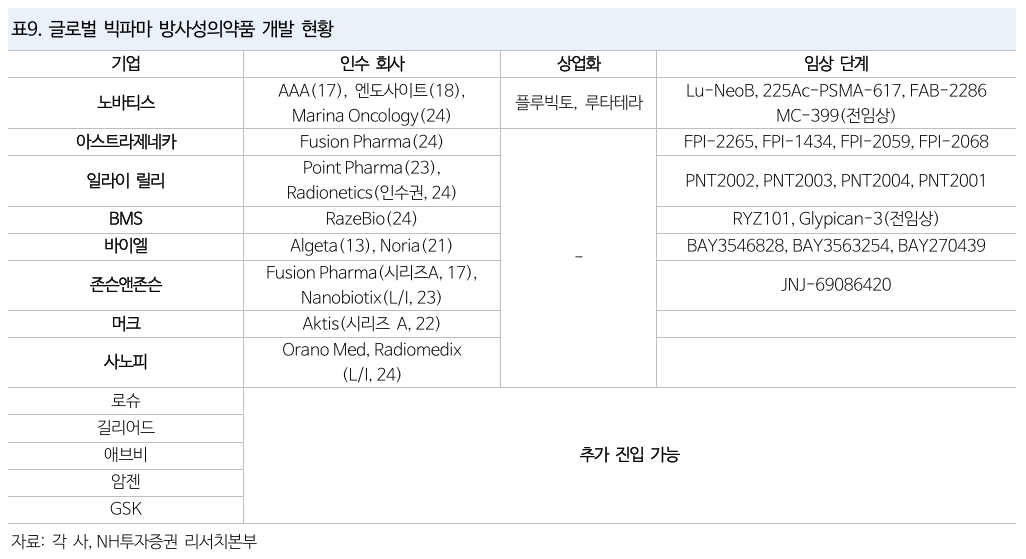Click the '아스트라제네카' company cell
The height and width of the screenshot is (559, 1026).
click(126, 142)
